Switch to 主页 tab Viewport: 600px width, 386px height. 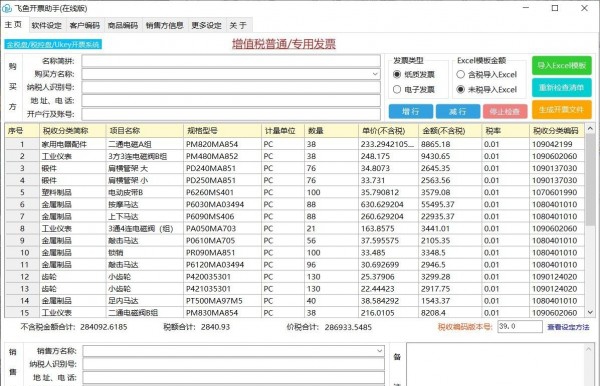pos(13,25)
